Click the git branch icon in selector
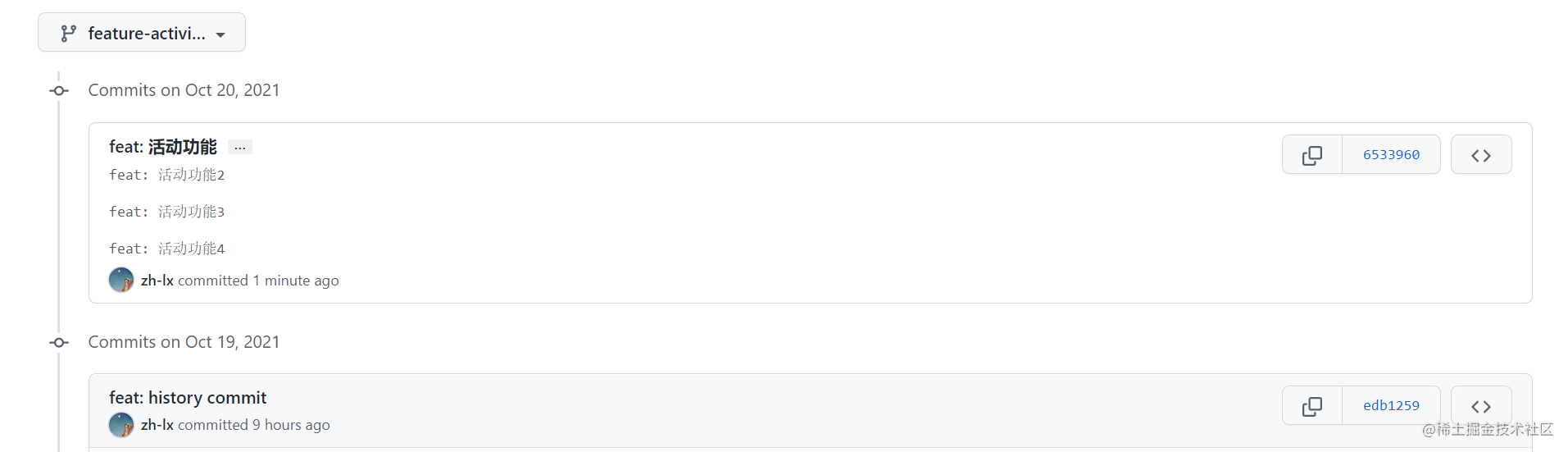1568x452 pixels. (69, 34)
